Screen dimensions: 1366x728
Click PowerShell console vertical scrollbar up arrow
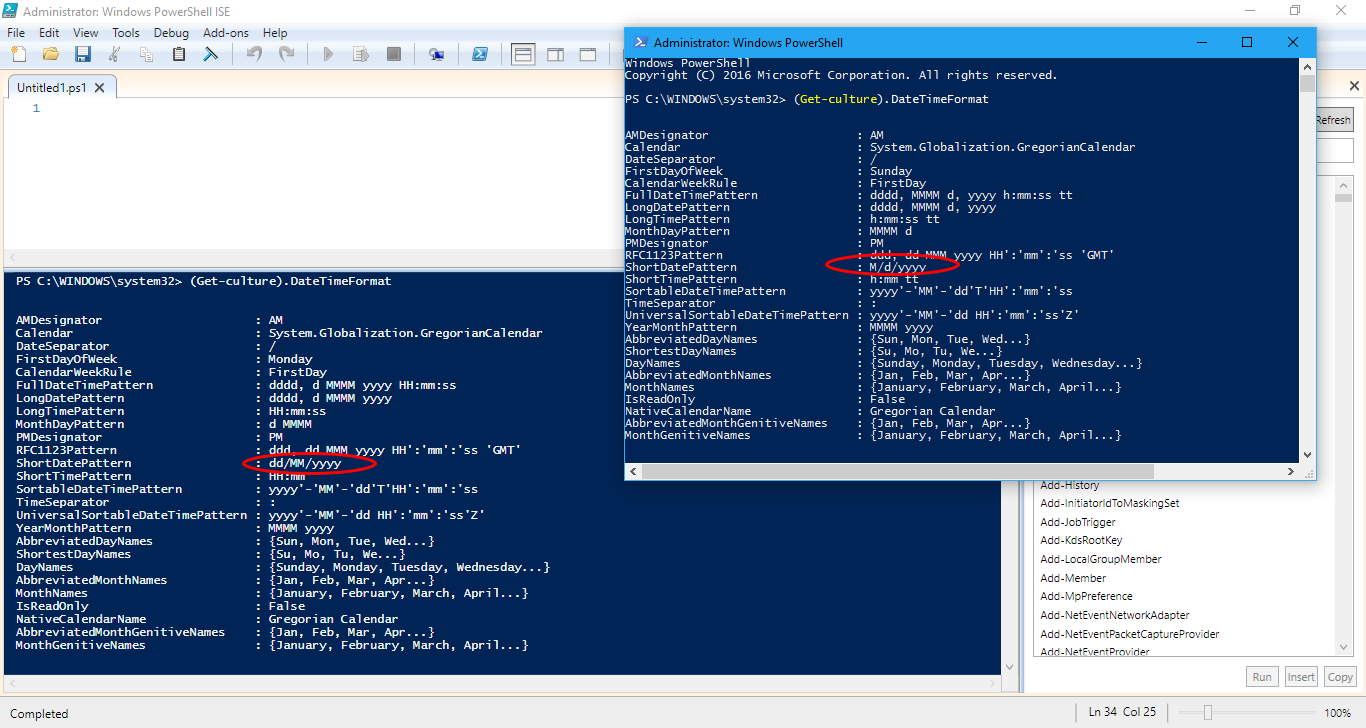pos(1307,67)
